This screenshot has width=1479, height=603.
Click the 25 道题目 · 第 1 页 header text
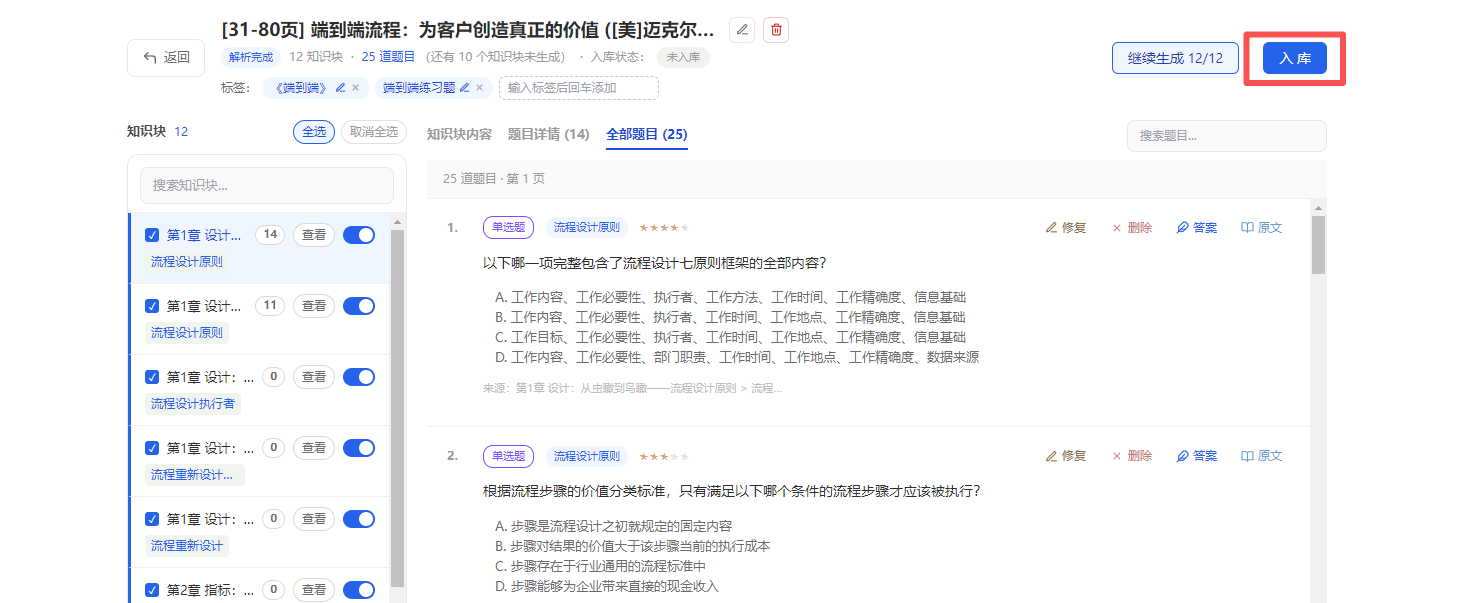tap(494, 178)
